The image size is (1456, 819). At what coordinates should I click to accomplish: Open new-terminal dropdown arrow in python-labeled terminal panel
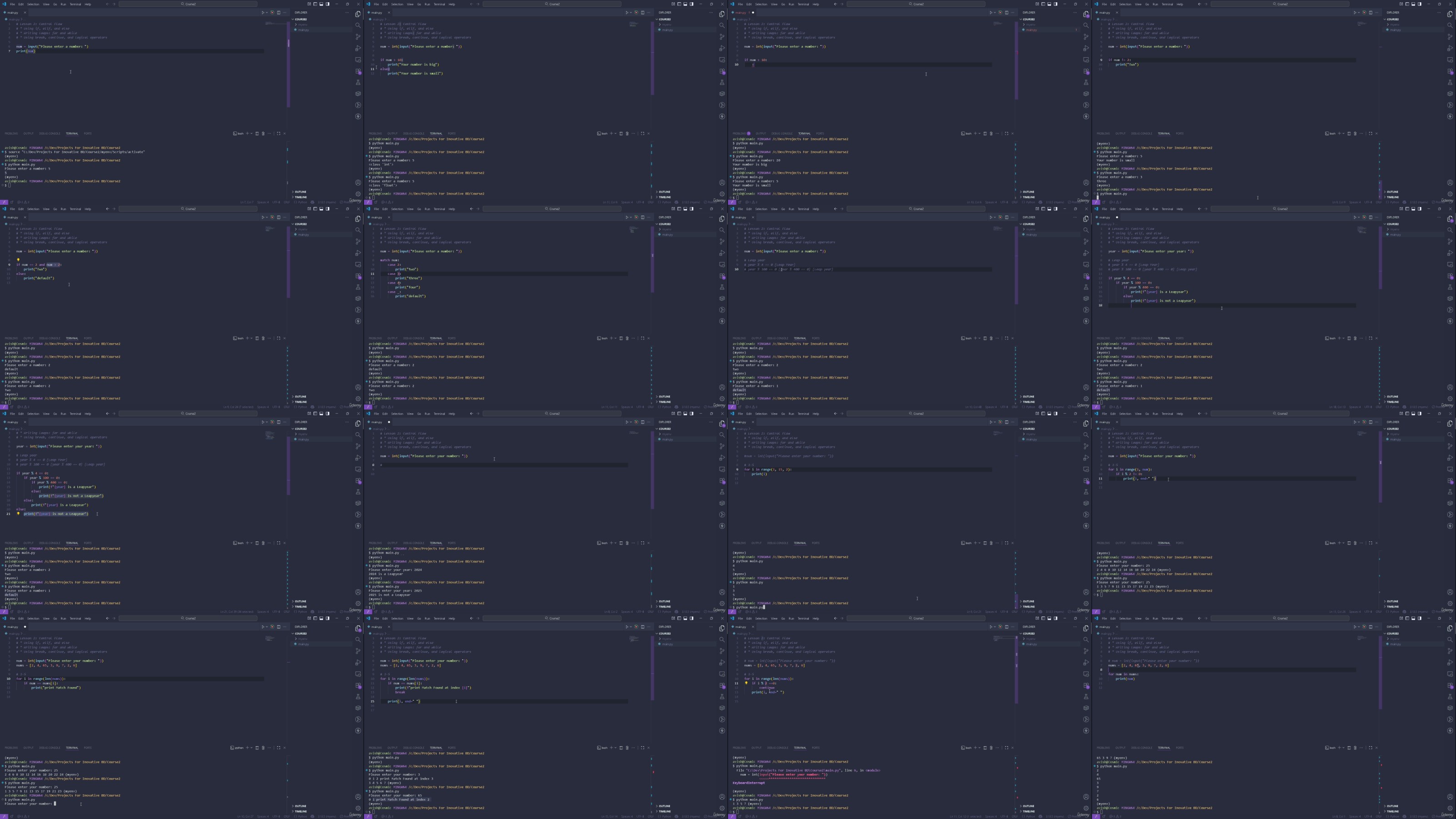coord(252,748)
